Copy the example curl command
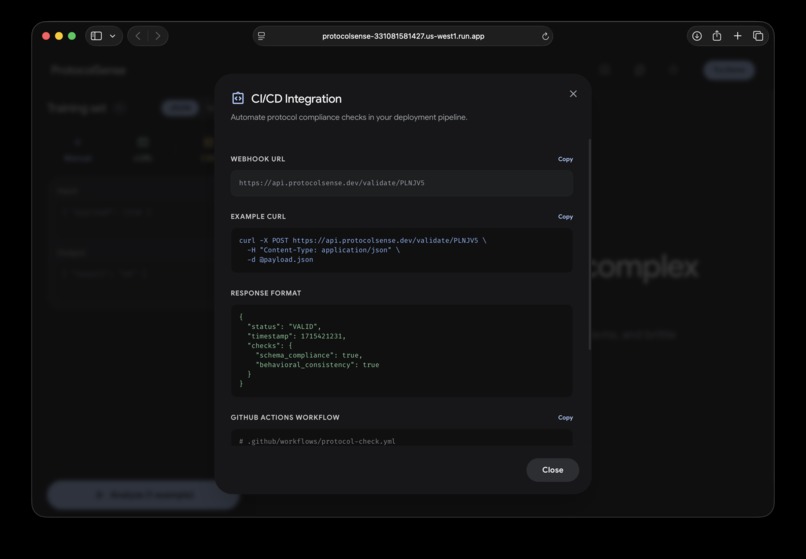The height and width of the screenshot is (559, 806). click(565, 217)
